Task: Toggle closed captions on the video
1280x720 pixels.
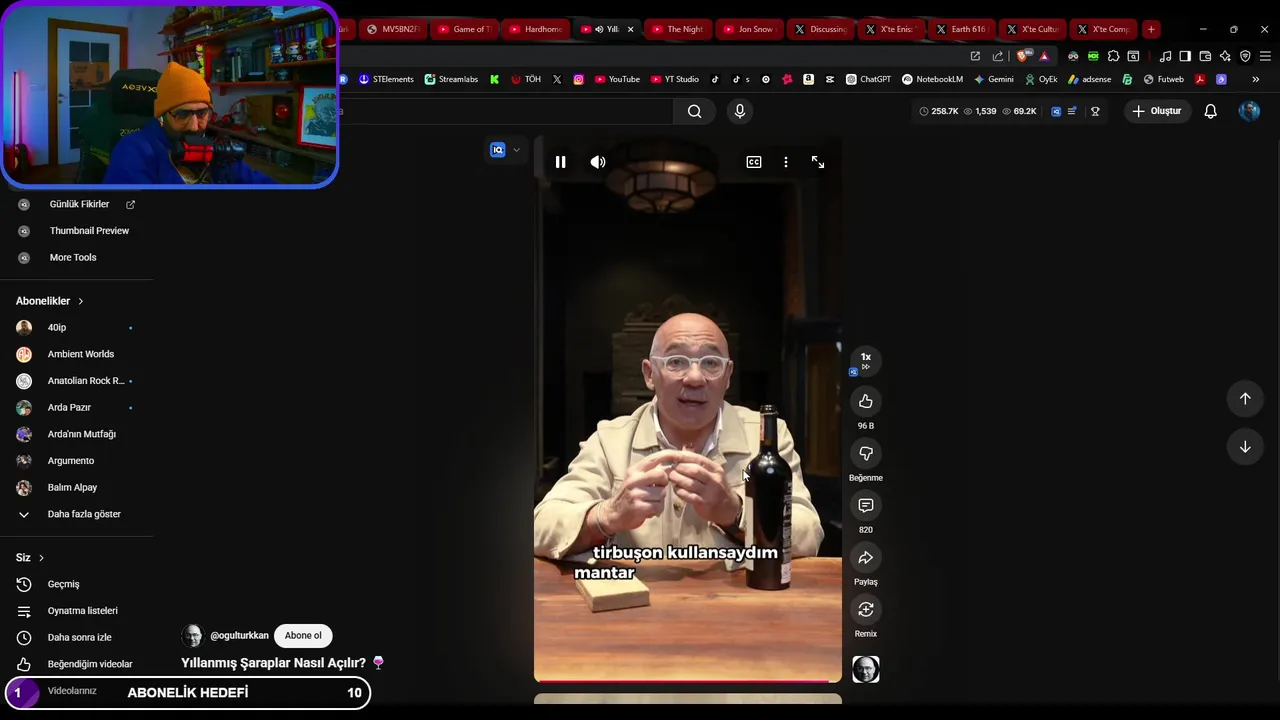Action: point(754,162)
